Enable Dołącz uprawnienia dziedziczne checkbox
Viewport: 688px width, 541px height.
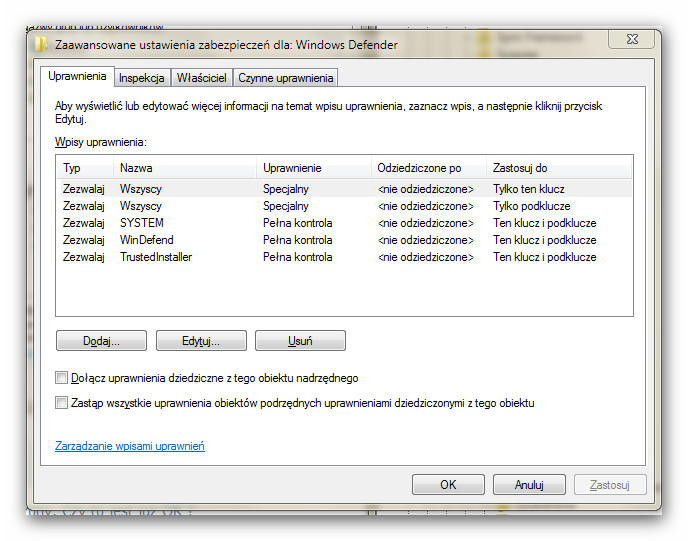pos(61,378)
